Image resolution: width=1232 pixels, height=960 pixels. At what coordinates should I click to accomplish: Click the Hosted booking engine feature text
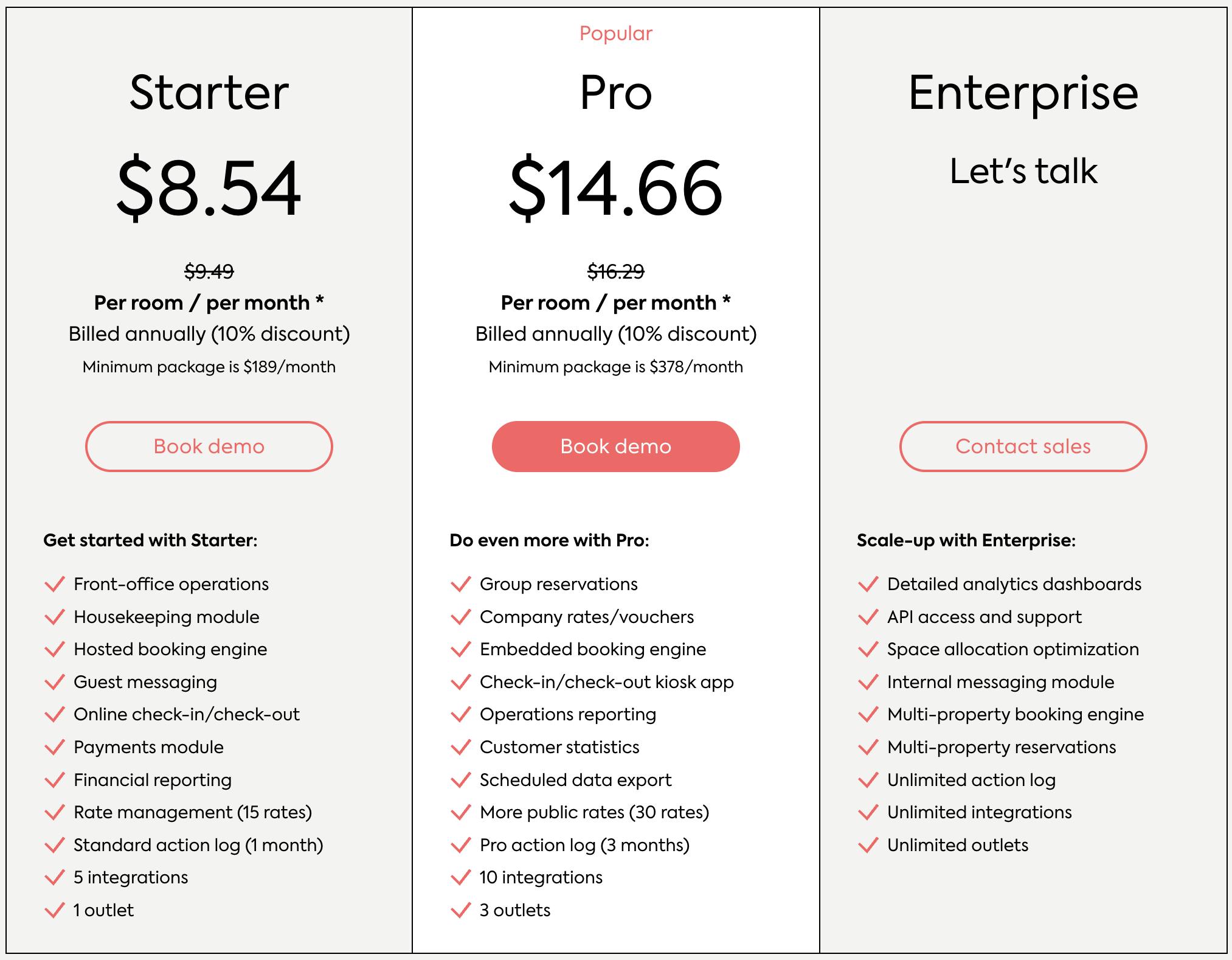pyautogui.click(x=170, y=649)
